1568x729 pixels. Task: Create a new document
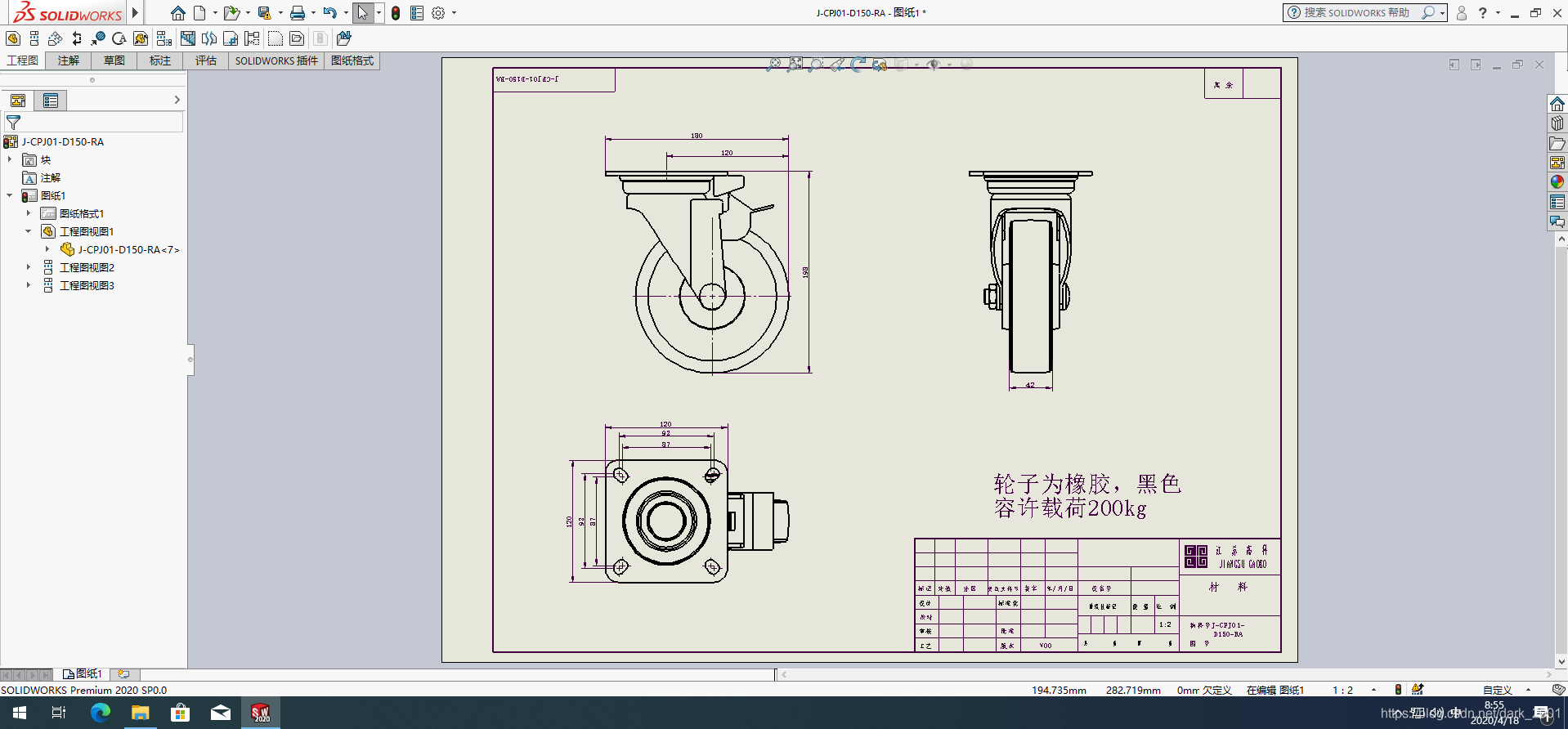(199, 13)
